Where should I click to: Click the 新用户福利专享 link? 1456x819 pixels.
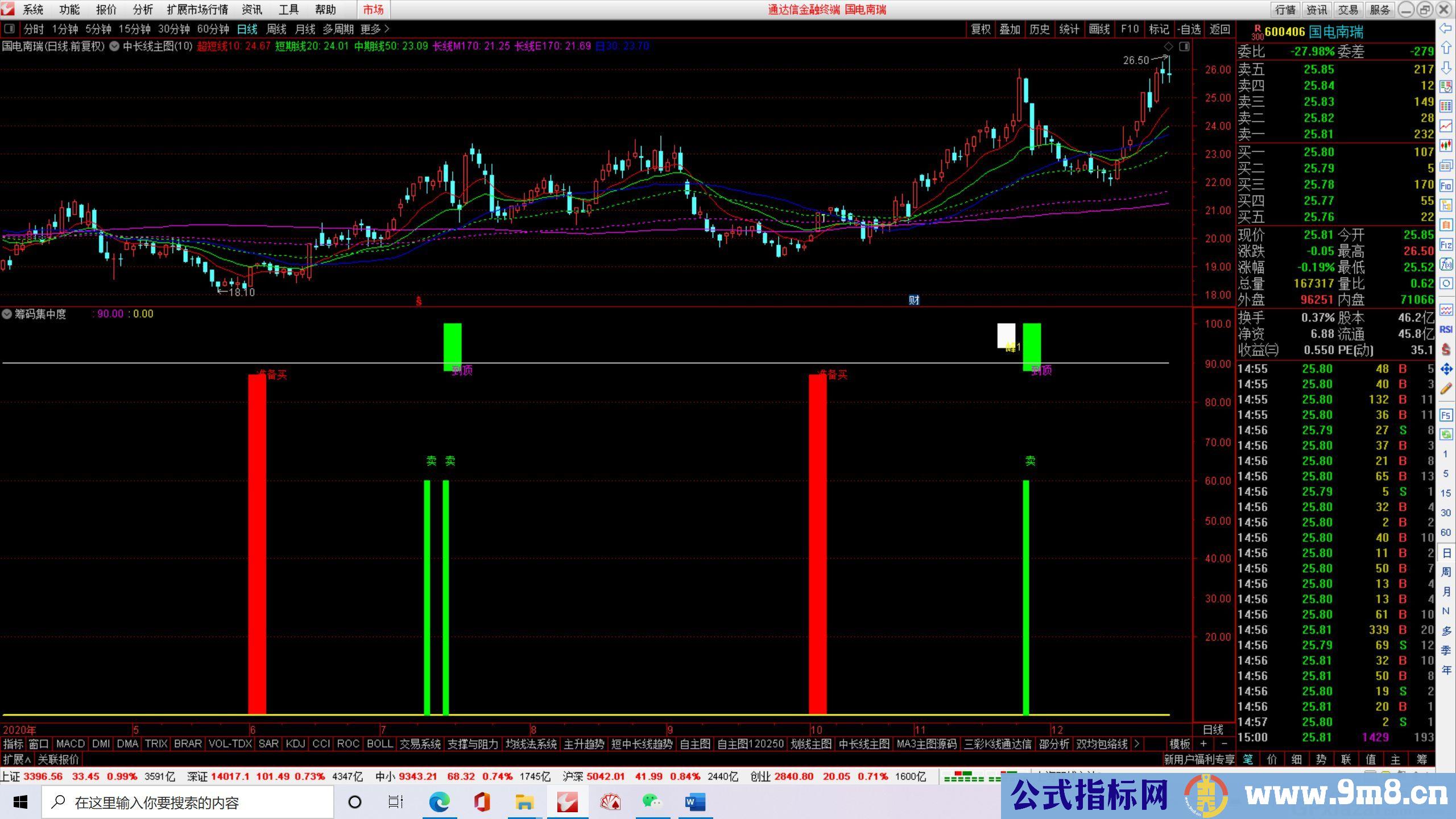(1199, 759)
